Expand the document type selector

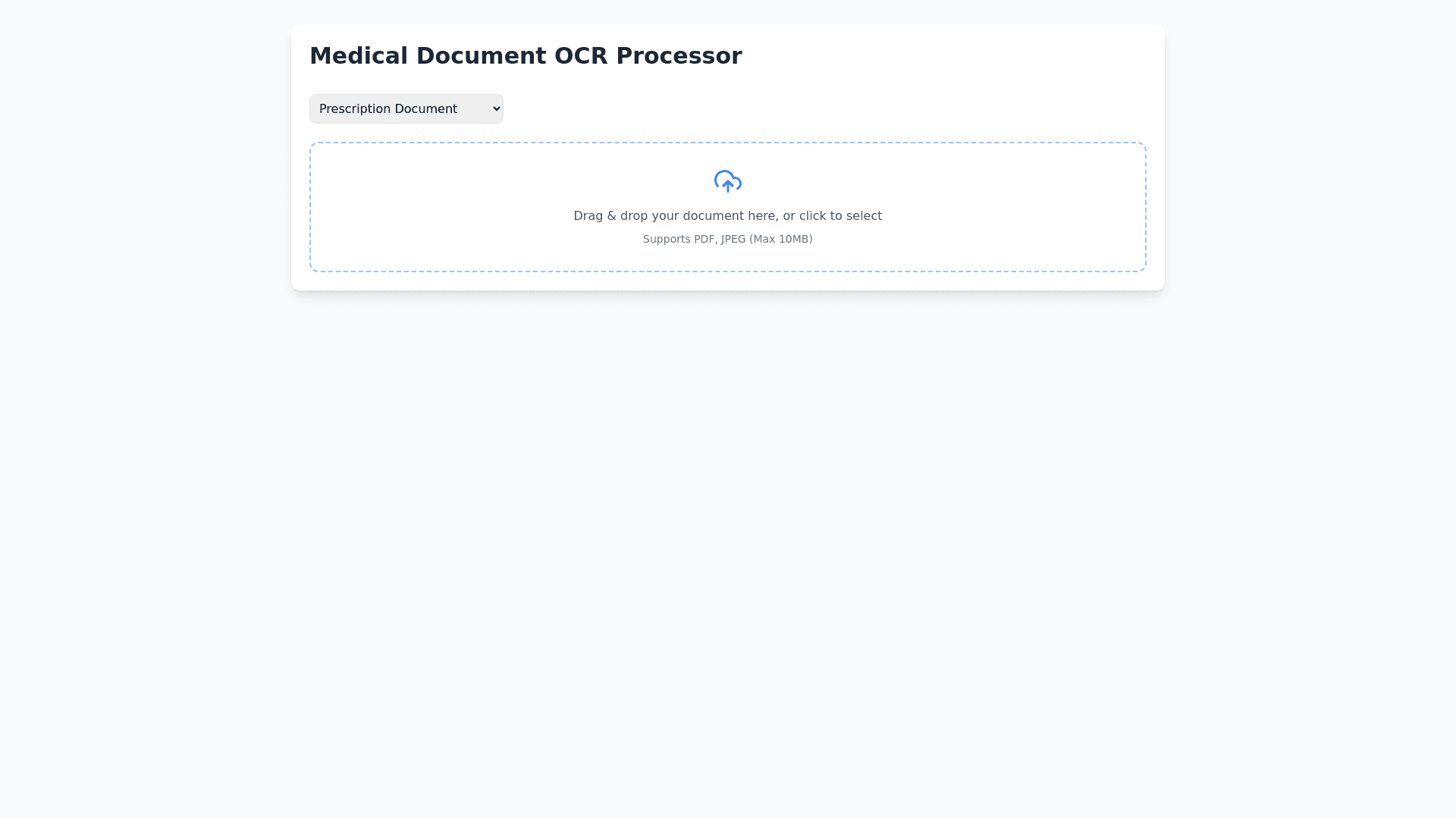point(406,109)
